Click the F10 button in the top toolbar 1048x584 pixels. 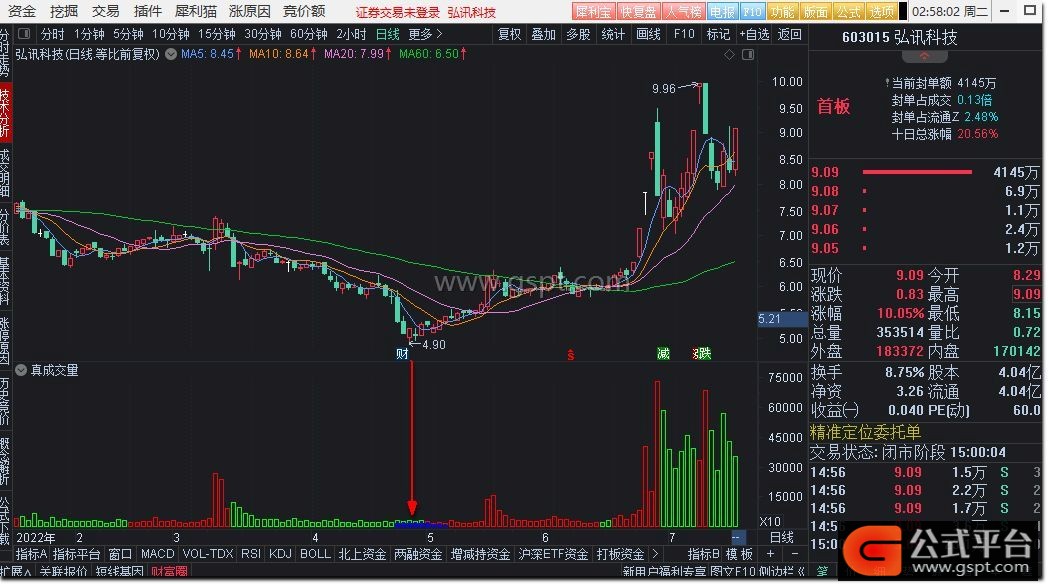coord(752,11)
